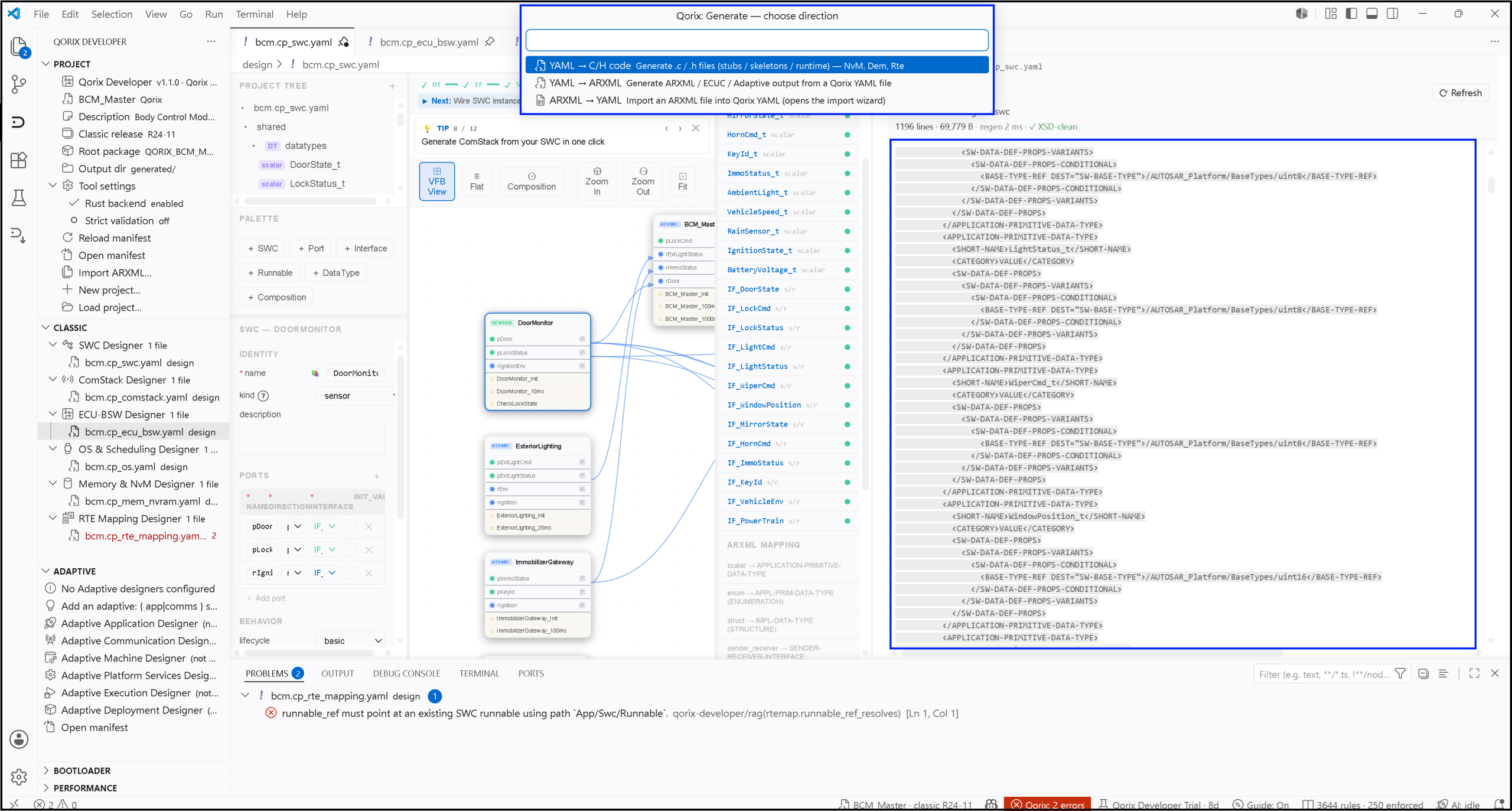
Task: Add an Interface from the palette
Action: [366, 249]
